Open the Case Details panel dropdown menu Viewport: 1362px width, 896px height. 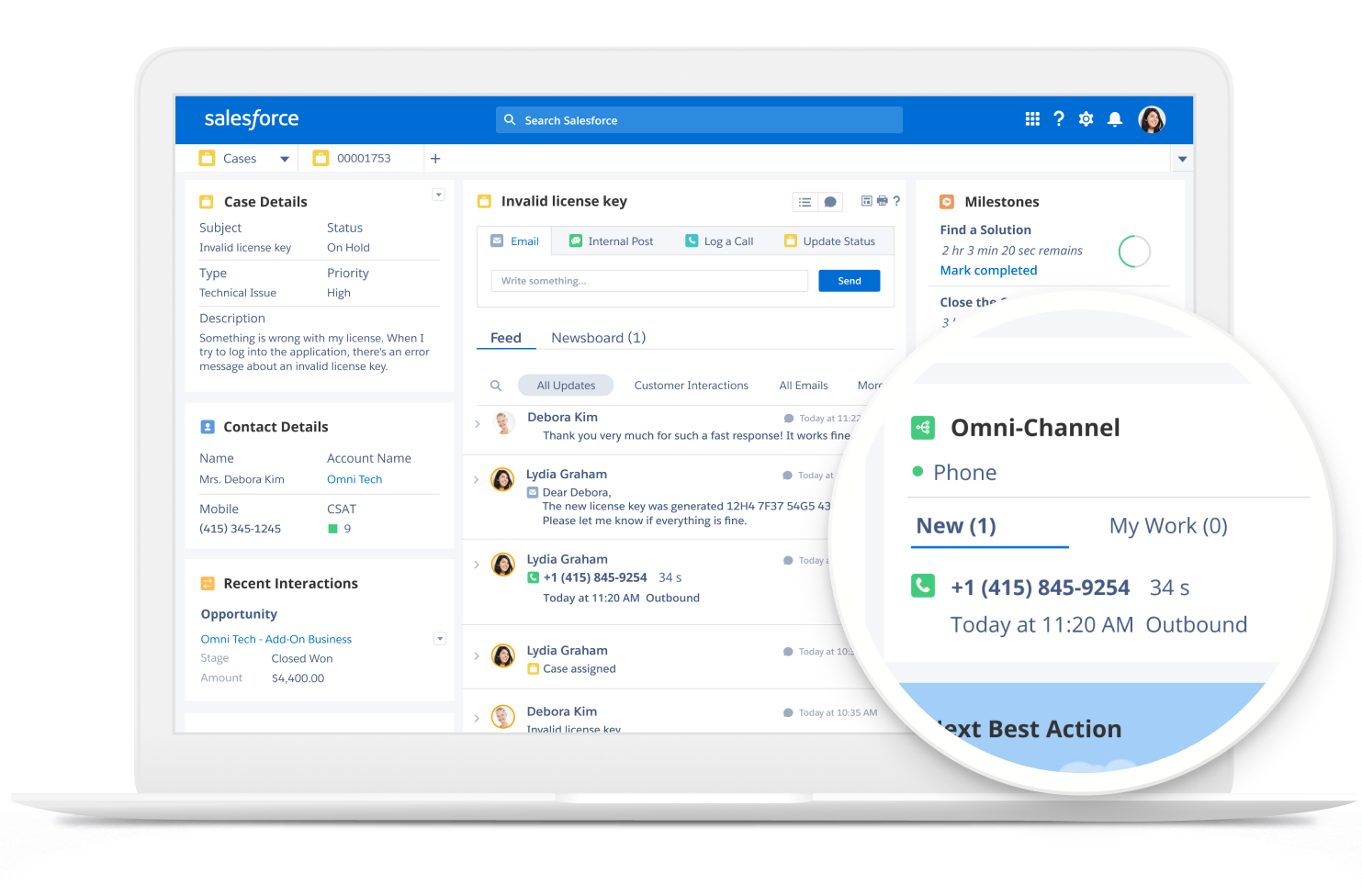click(x=438, y=195)
